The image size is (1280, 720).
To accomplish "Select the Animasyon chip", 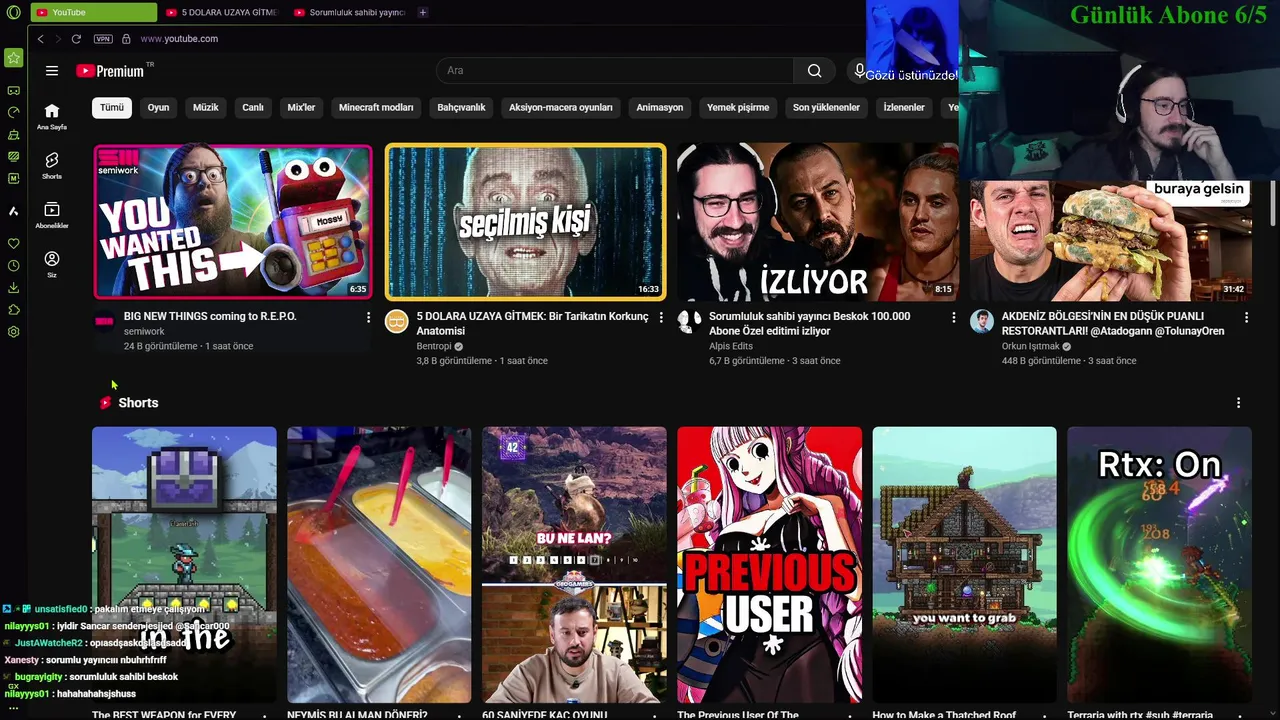I will (x=660, y=107).
